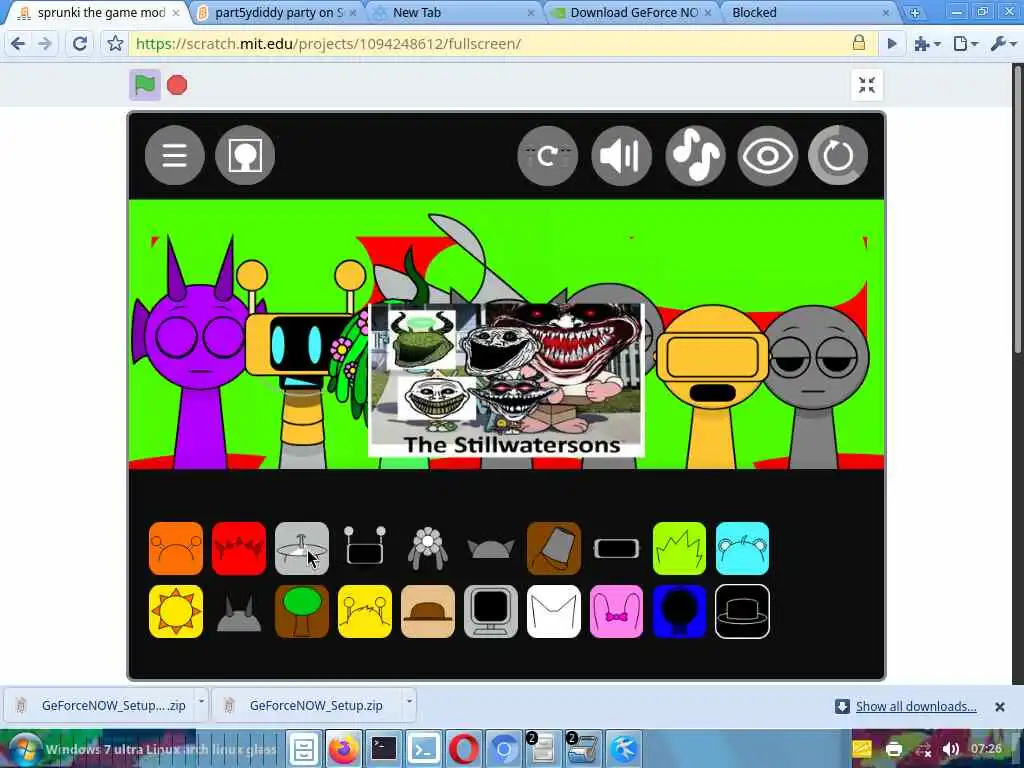Select the yellow sun character icon
1024x768 pixels.
coord(176,612)
